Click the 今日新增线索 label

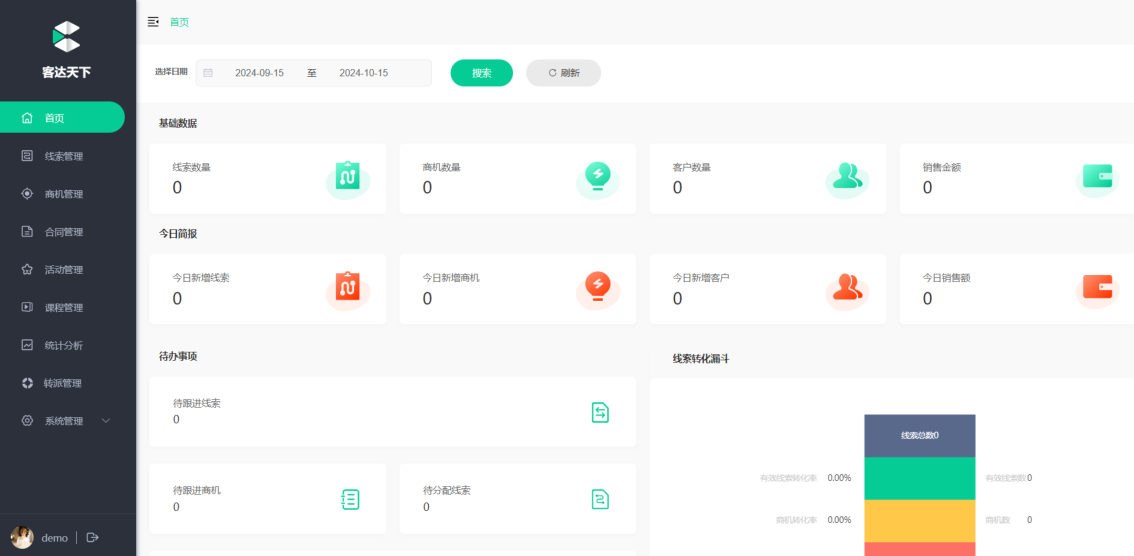(201, 278)
